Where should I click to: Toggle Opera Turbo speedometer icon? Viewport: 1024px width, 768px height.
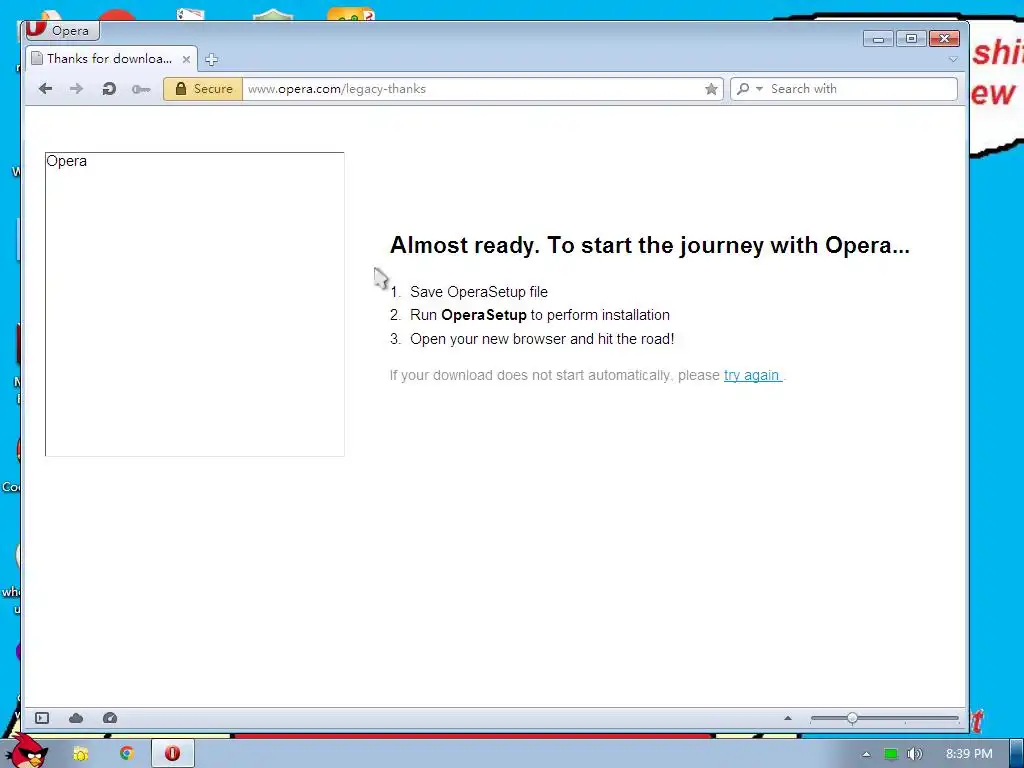[110, 718]
